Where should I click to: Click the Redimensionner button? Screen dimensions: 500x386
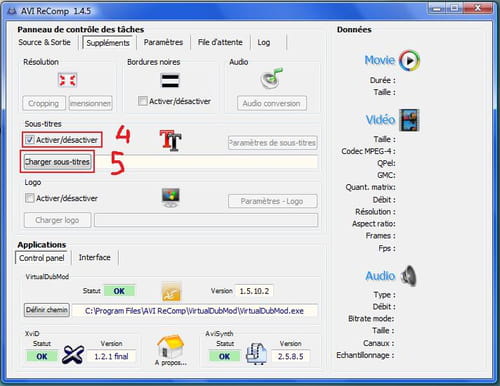pyautogui.click(x=90, y=103)
